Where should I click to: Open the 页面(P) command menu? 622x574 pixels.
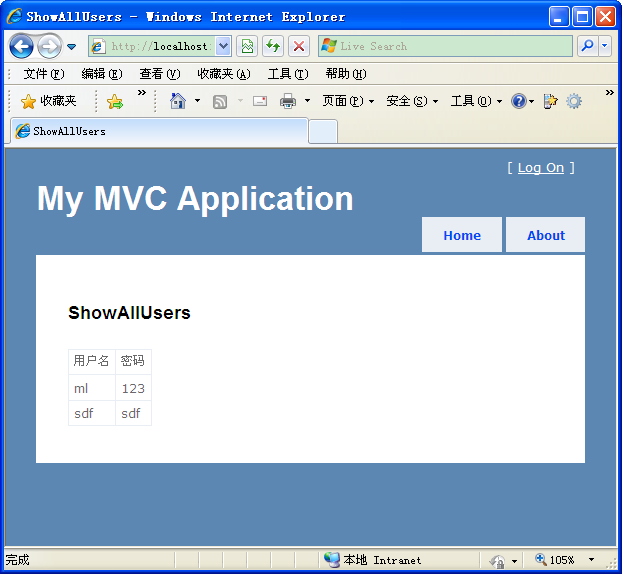pos(348,101)
